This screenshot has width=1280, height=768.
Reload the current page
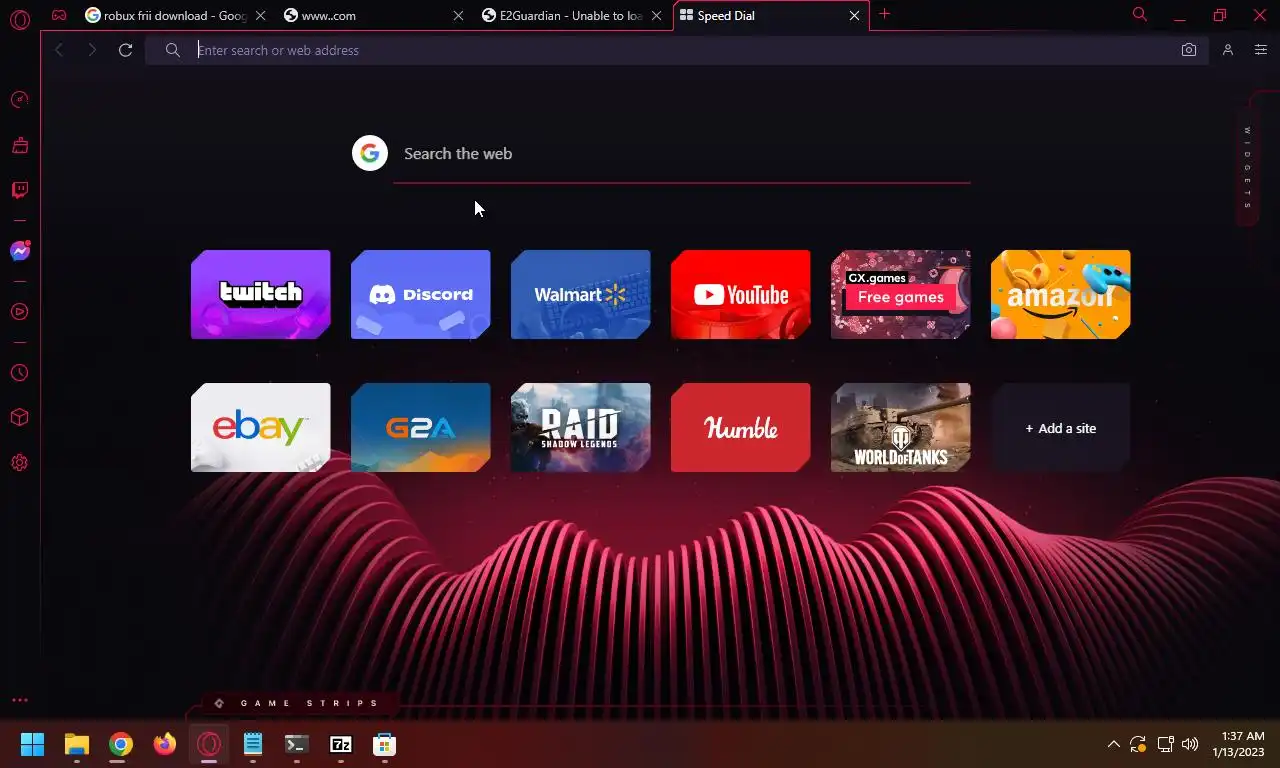point(125,50)
